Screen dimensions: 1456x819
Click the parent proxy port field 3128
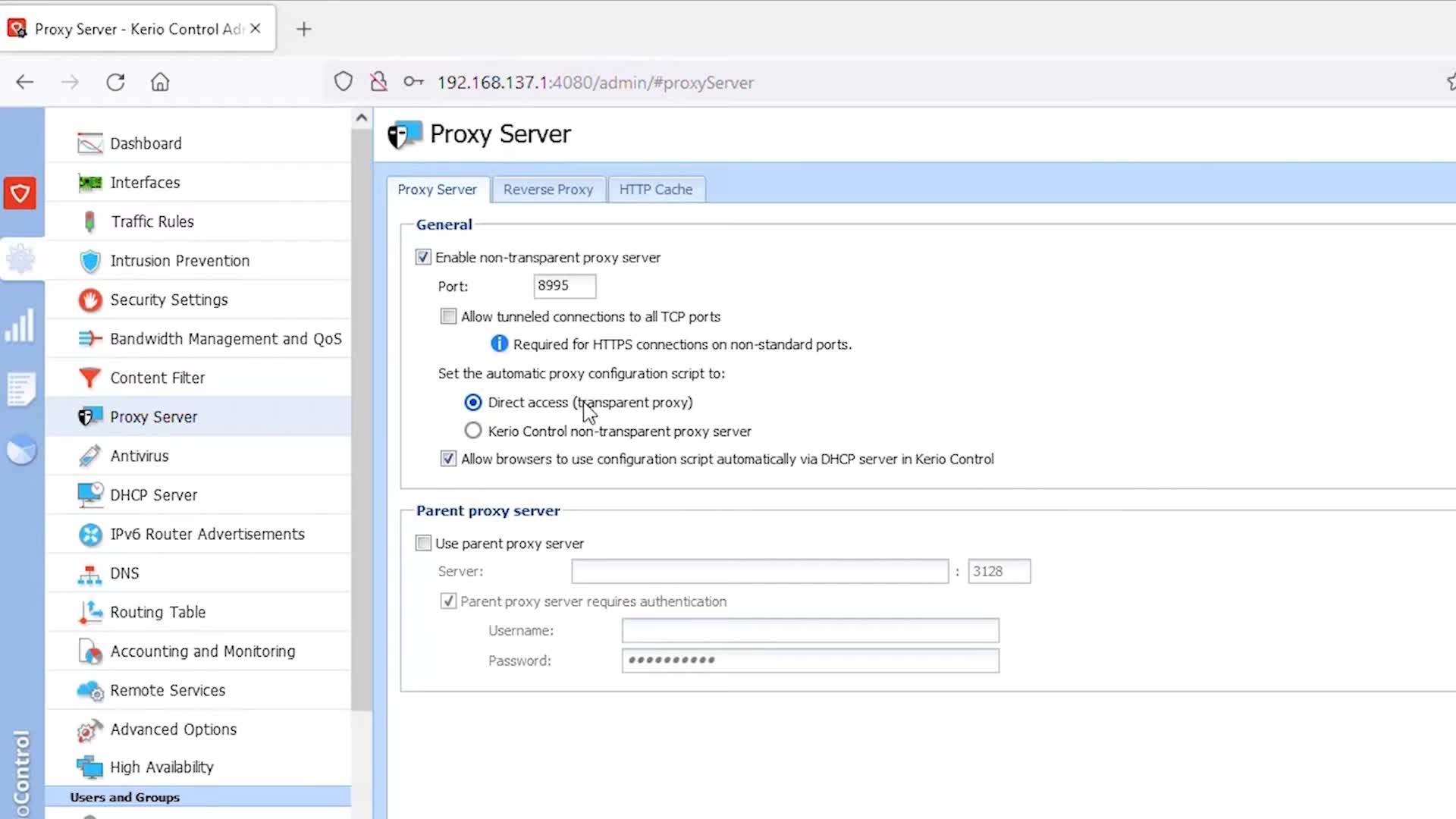(x=999, y=571)
